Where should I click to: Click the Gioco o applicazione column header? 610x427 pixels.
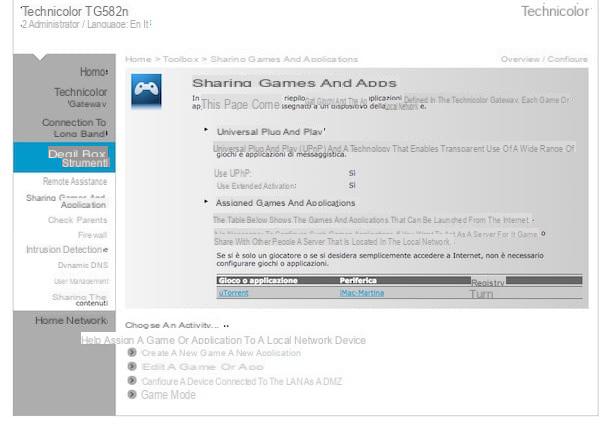[x=258, y=280]
